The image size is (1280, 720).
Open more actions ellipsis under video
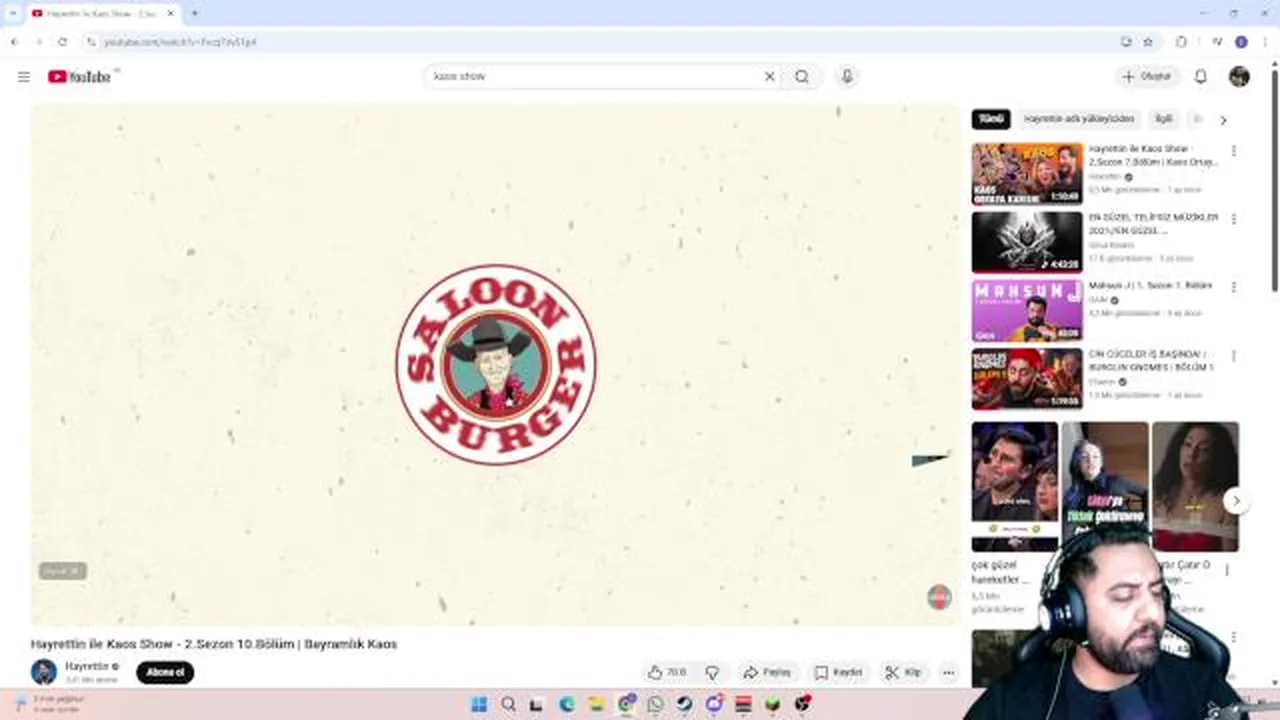949,673
